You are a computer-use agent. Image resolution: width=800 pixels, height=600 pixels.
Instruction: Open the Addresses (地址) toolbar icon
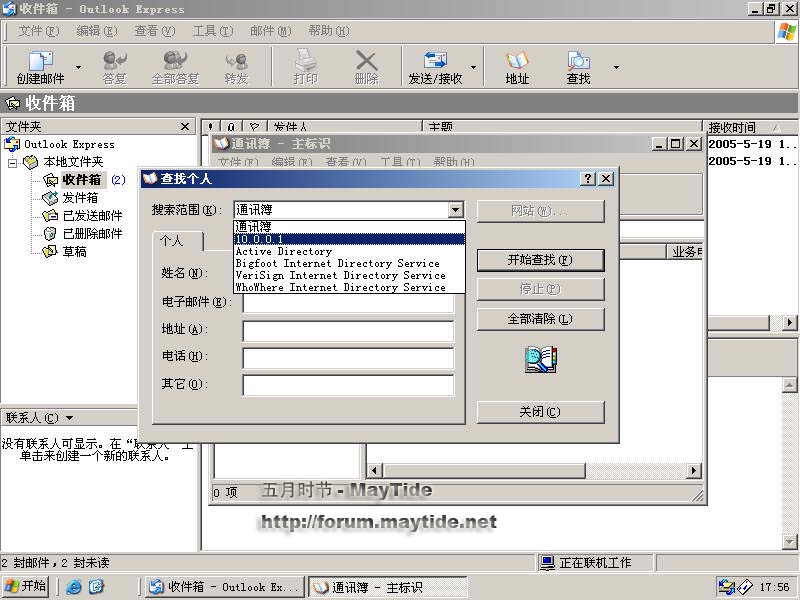517,66
